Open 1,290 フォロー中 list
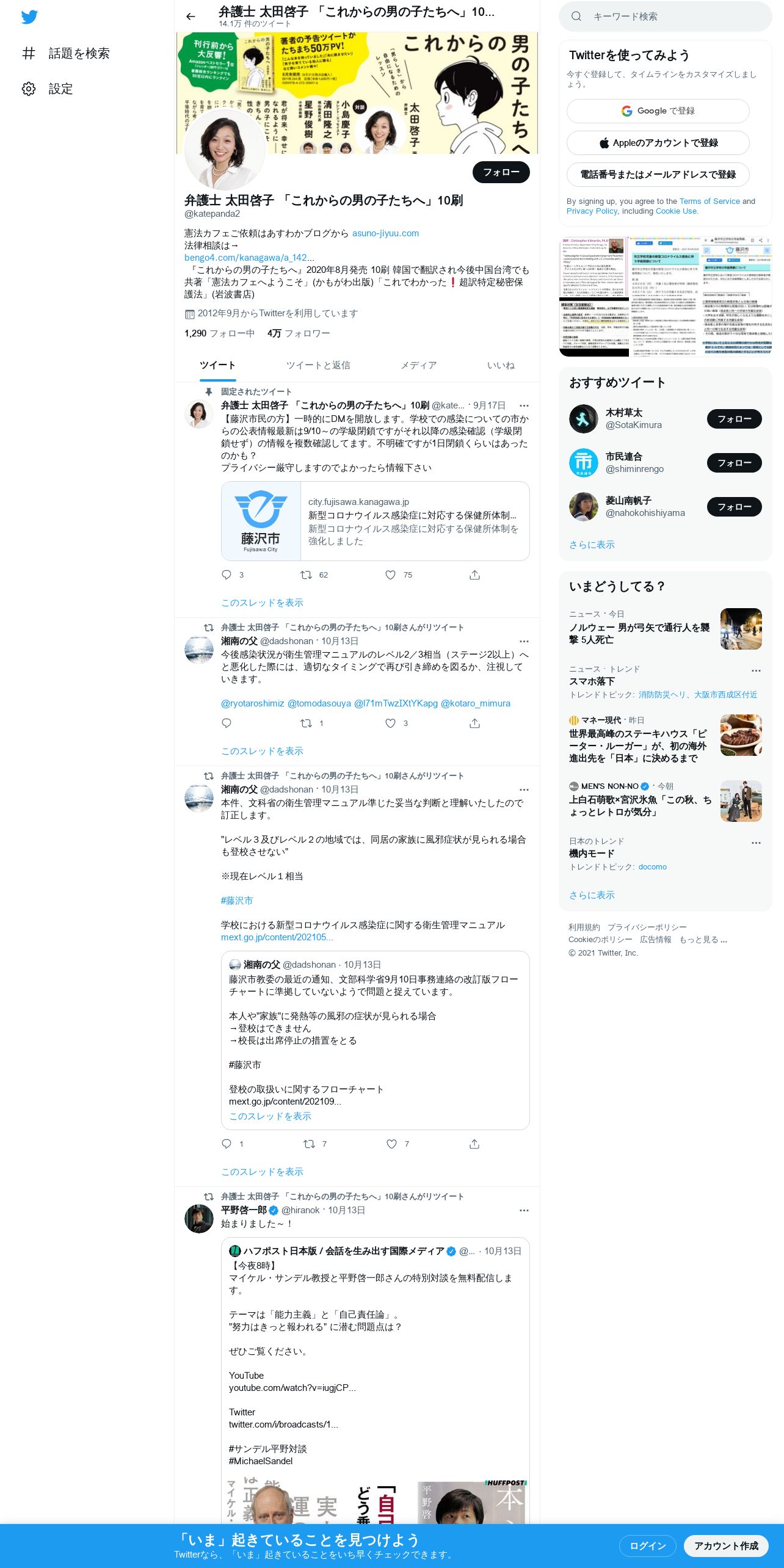This screenshot has height=1568, width=784. pyautogui.click(x=219, y=333)
